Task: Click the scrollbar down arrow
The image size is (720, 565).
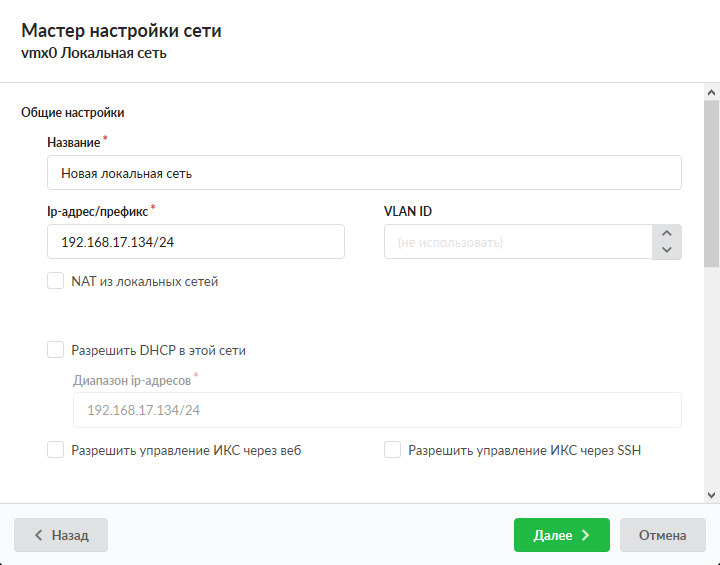Action: (711, 494)
